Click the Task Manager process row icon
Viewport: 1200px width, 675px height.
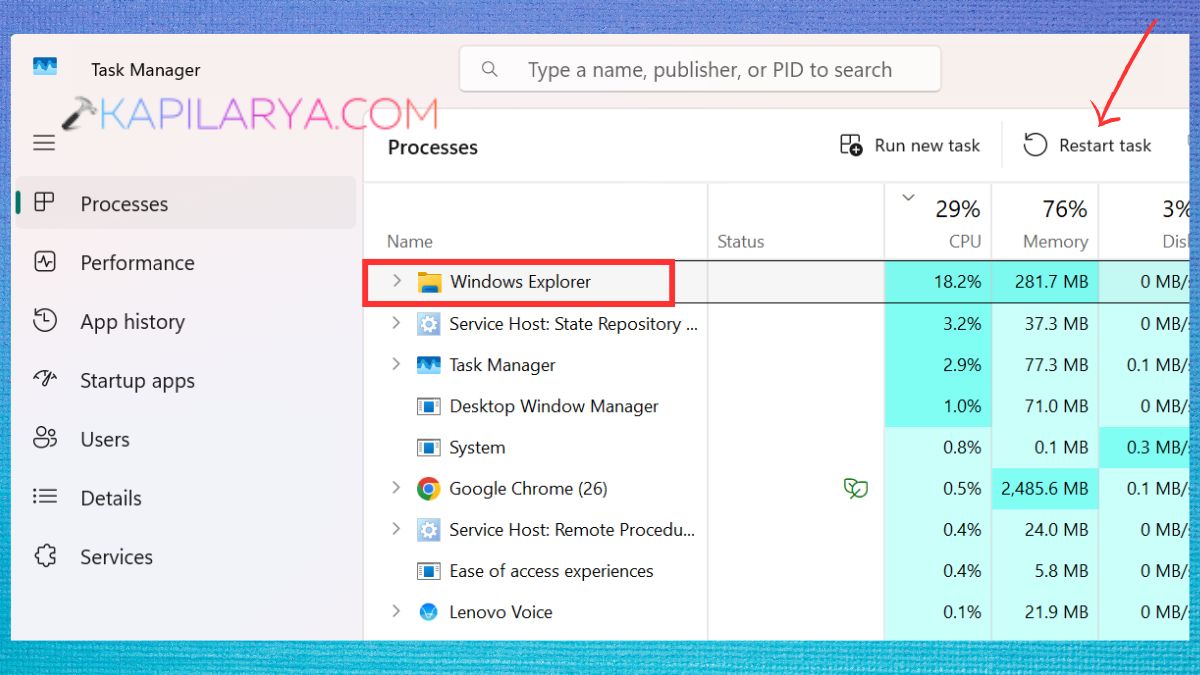click(429, 365)
